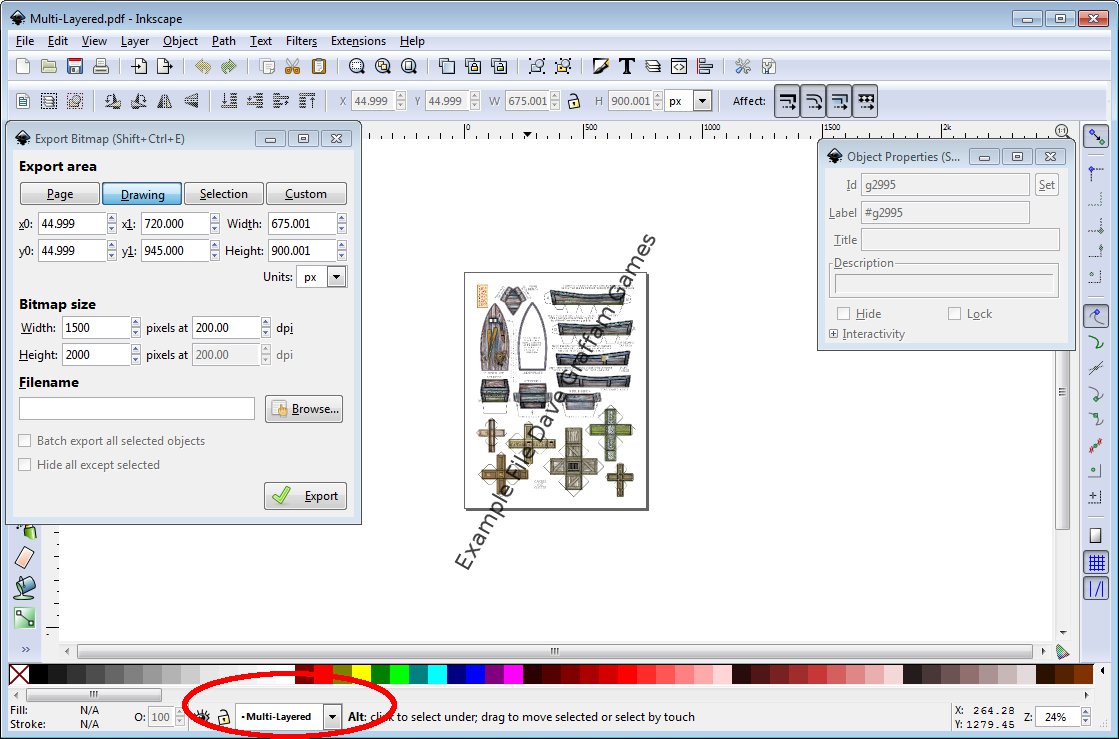The height and width of the screenshot is (739, 1119).
Task: Open the Extensions menu
Action: click(358, 41)
